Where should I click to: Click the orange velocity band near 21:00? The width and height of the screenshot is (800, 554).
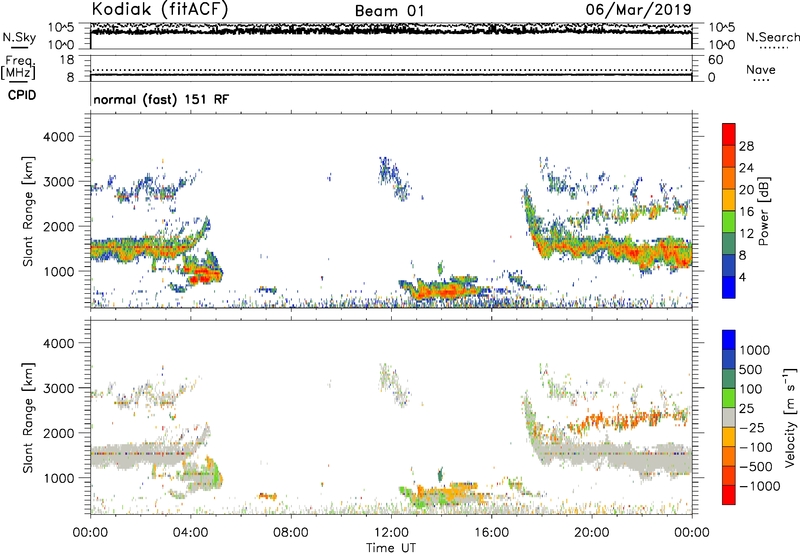(628, 420)
